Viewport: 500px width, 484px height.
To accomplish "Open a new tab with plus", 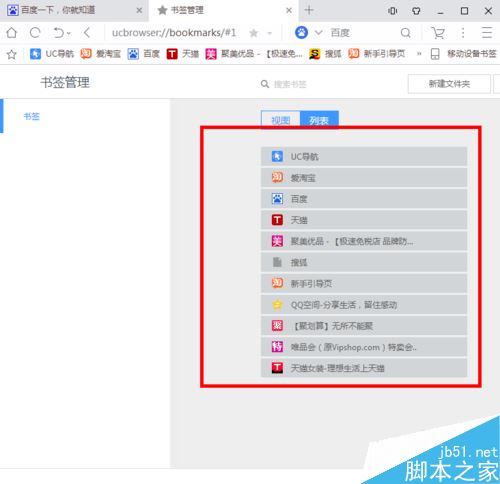I will (309, 10).
